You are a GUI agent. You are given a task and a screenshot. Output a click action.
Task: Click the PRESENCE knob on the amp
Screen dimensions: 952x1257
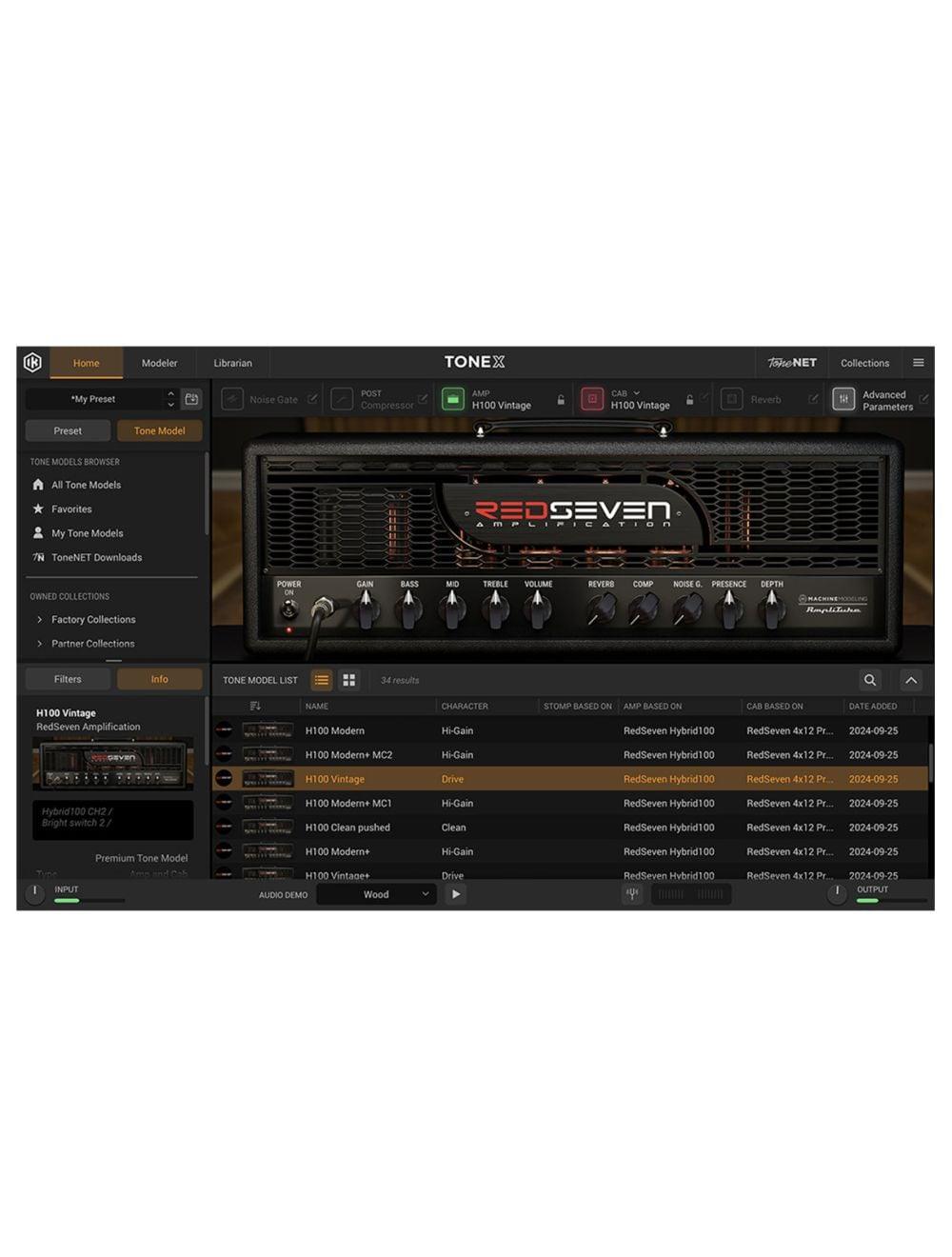pos(729,609)
